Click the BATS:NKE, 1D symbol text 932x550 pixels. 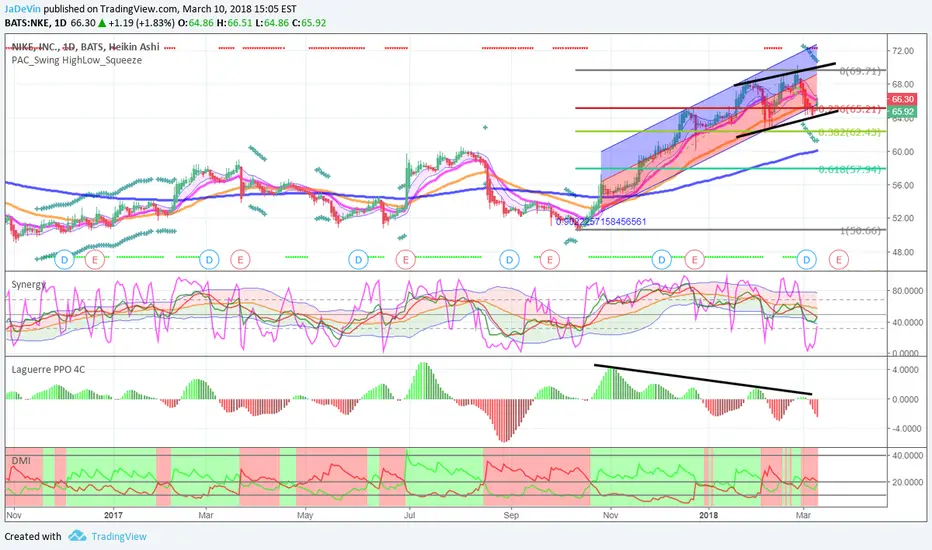36,23
